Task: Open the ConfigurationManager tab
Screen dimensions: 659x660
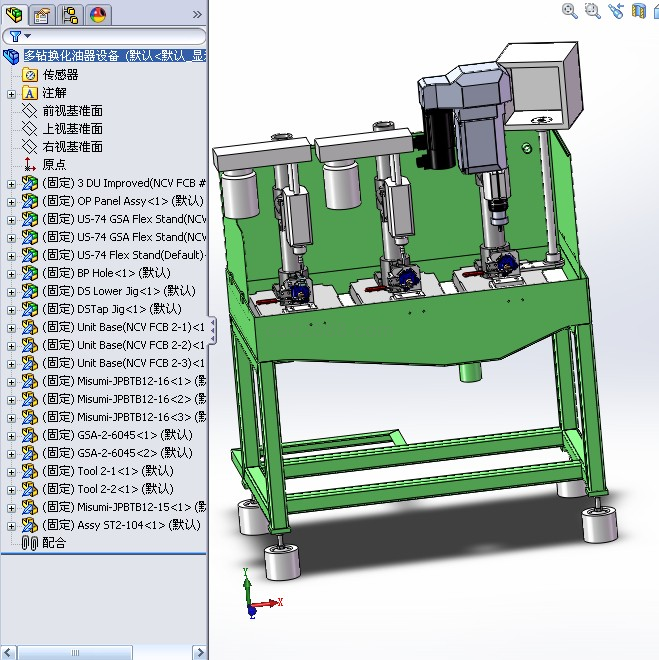Action: [x=70, y=14]
